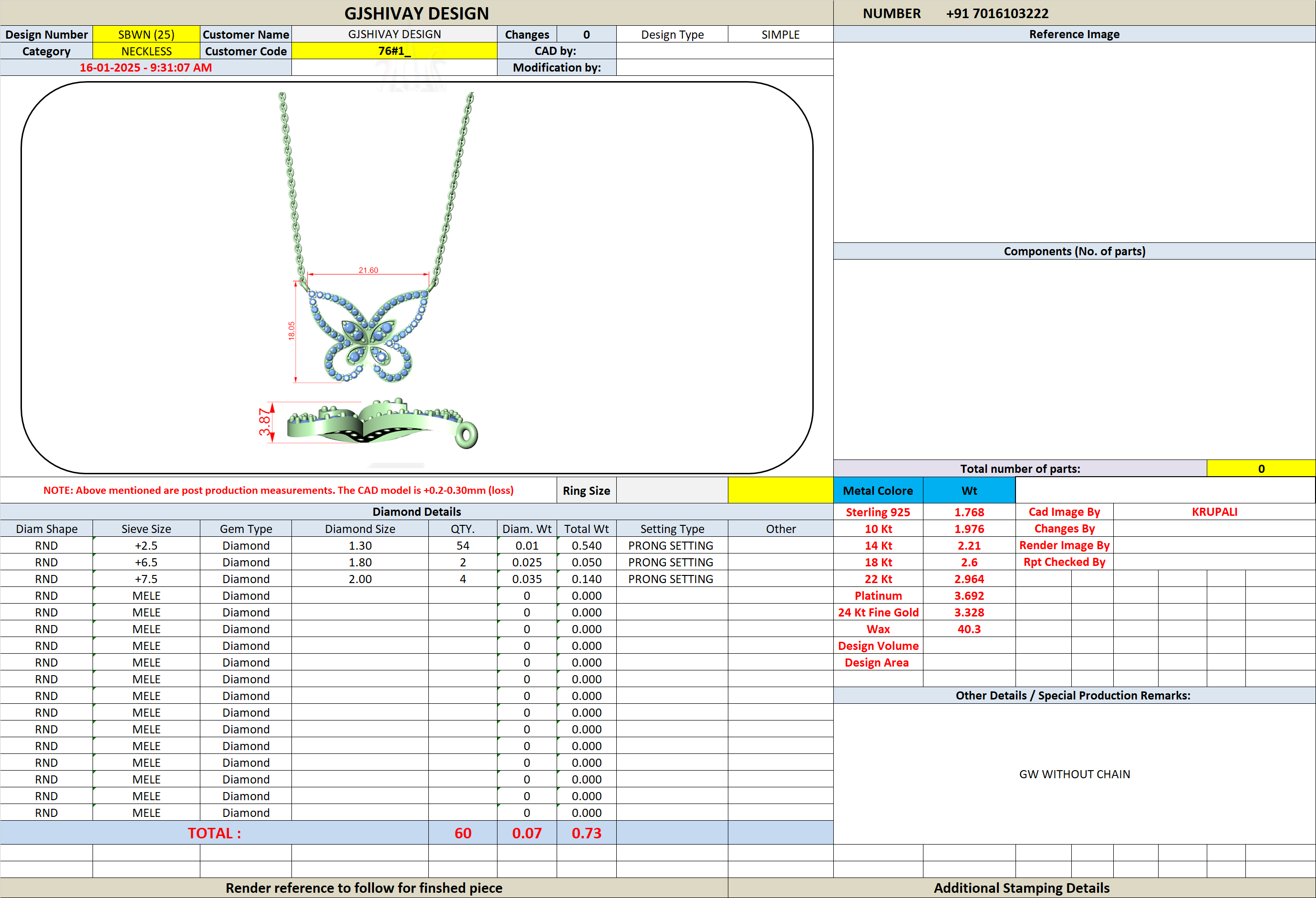Click the blue Metal Colore header

(878, 490)
